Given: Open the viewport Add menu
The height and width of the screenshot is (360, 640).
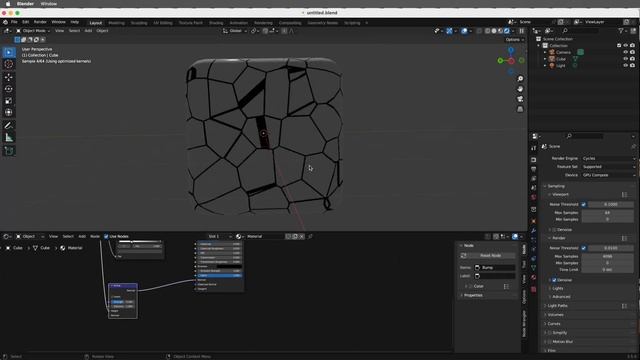Looking at the screenshot, I should [x=88, y=31].
